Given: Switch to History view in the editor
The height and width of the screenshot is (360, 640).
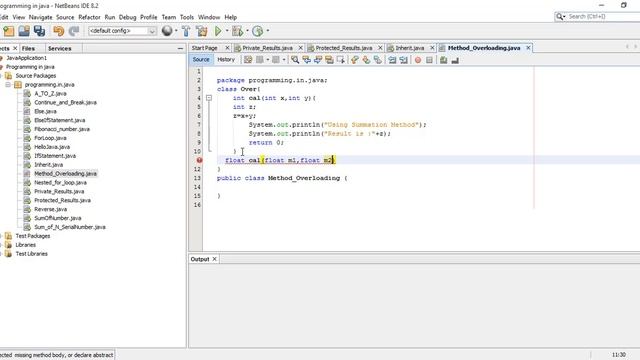Looking at the screenshot, I should coord(226,60).
